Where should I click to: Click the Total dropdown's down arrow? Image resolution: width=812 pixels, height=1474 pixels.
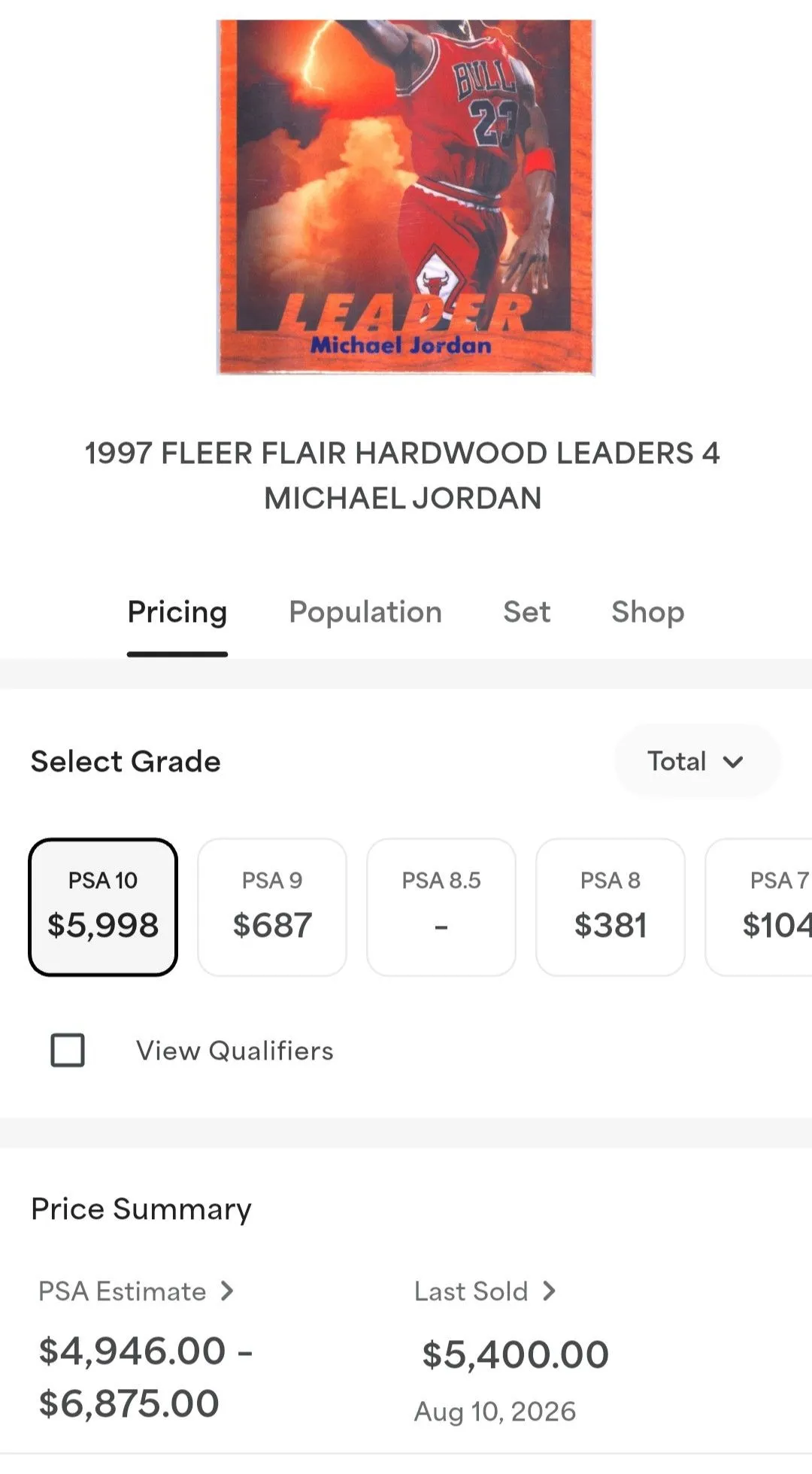(733, 762)
